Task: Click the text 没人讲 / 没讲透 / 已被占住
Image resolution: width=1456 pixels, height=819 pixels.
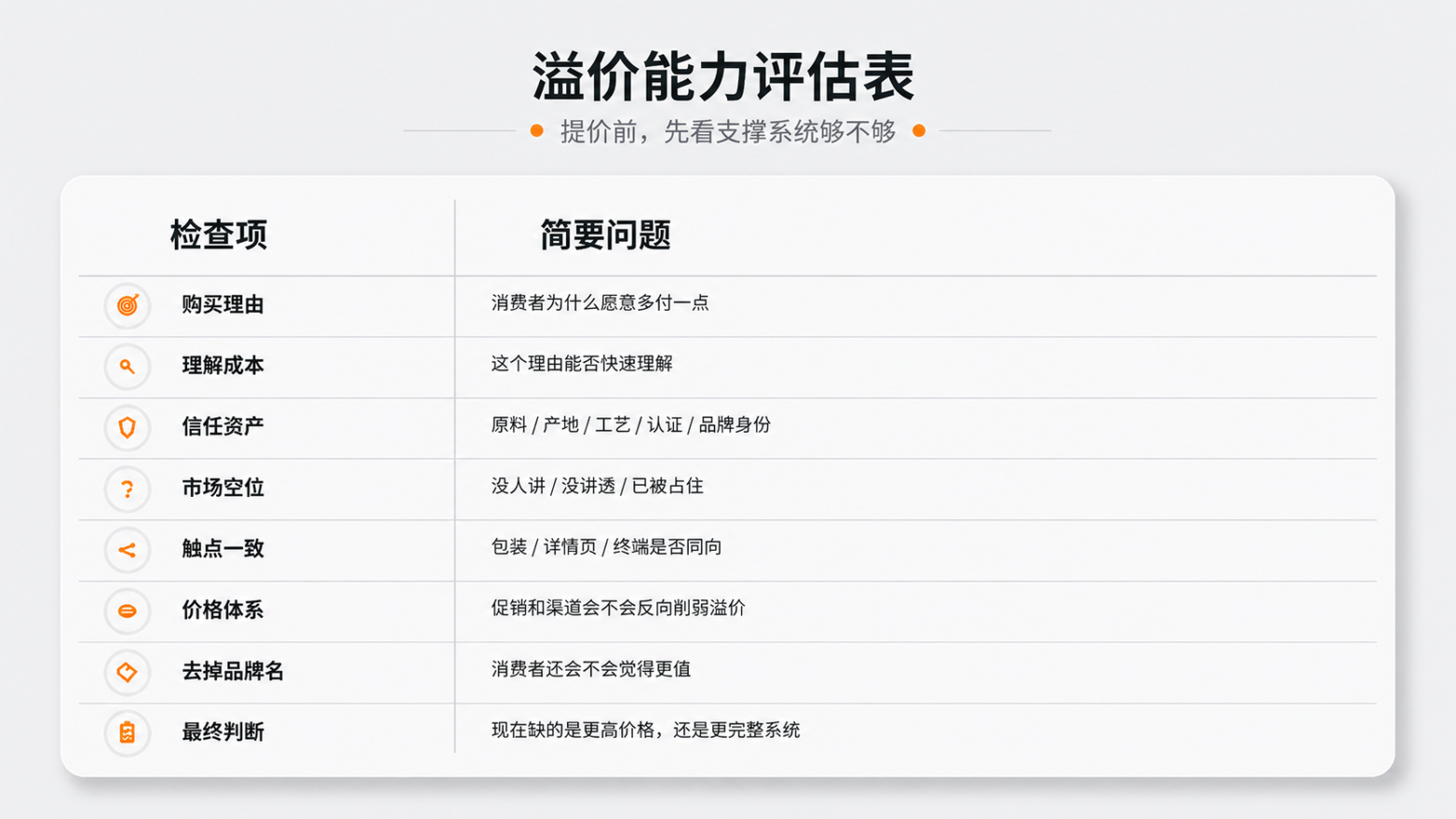Action: 597,486
